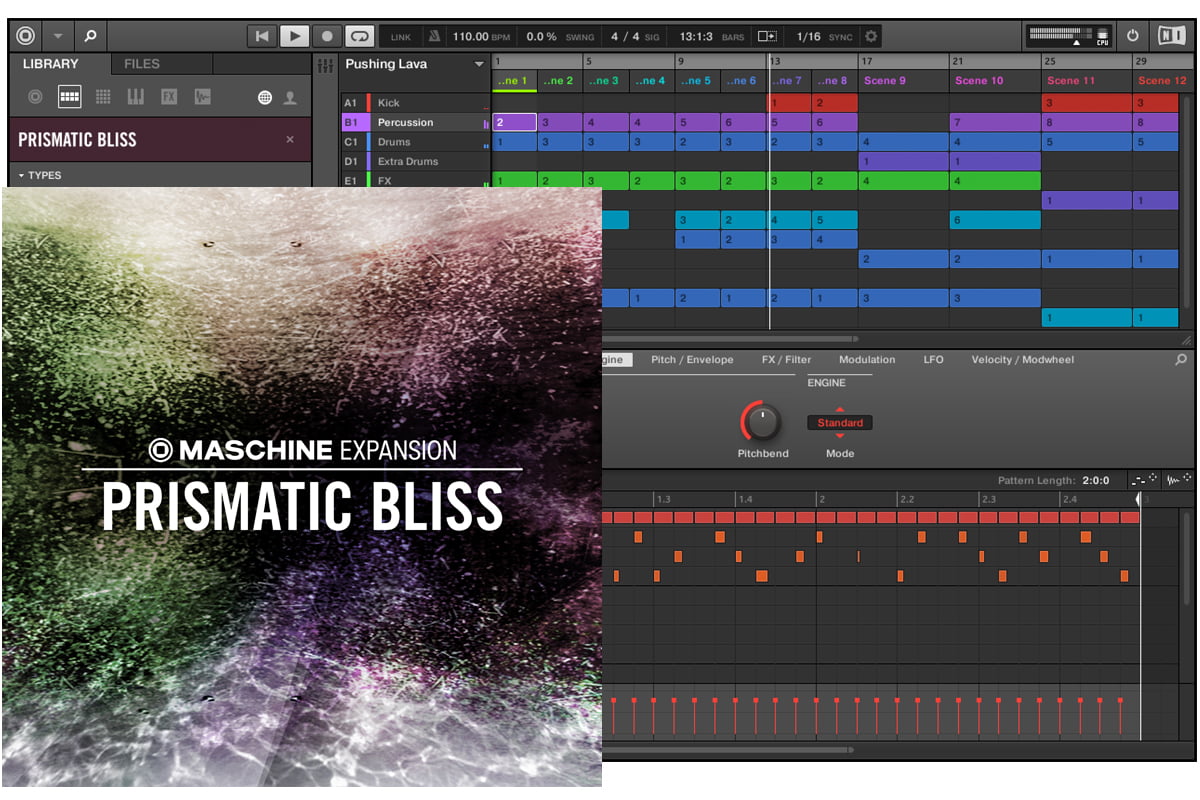This screenshot has width=1200, height=800.
Task: Click the 0.0 % swing value
Action: (541, 37)
